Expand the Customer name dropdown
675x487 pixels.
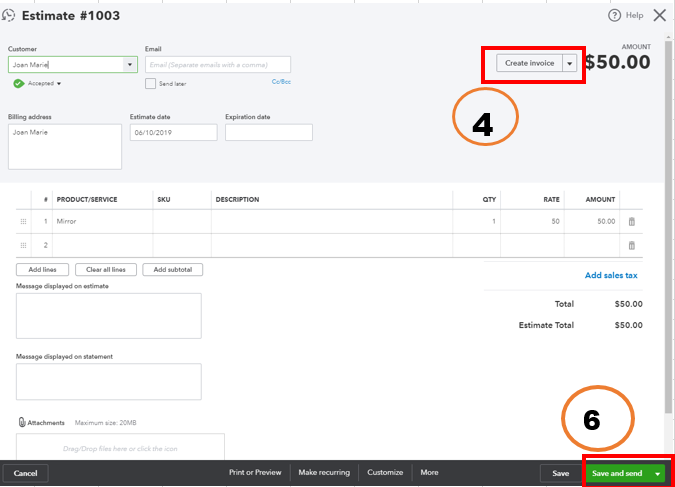tap(130, 64)
